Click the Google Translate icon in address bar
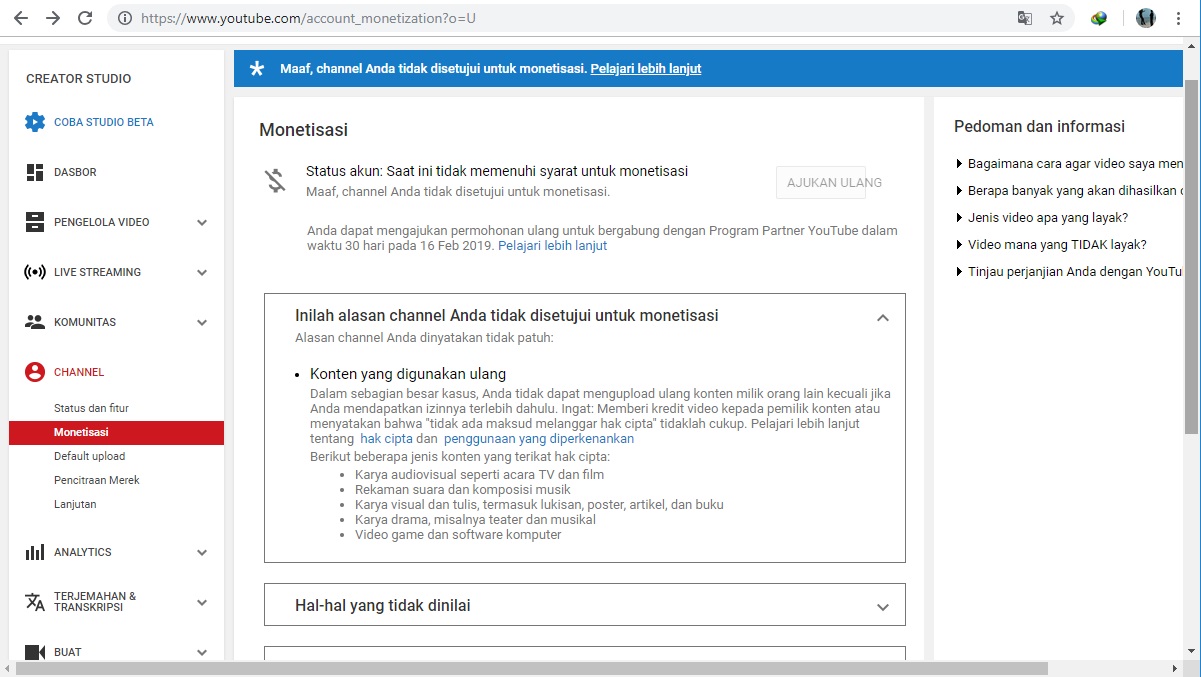This screenshot has width=1201, height=677. click(1025, 18)
